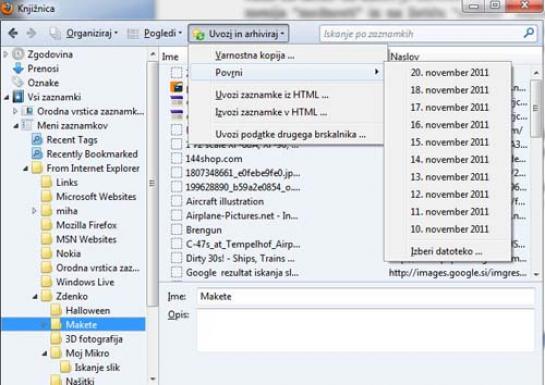Image resolution: width=545 pixels, height=385 pixels.
Task: Expand the Zgodovina tree node
Action: 5,54
